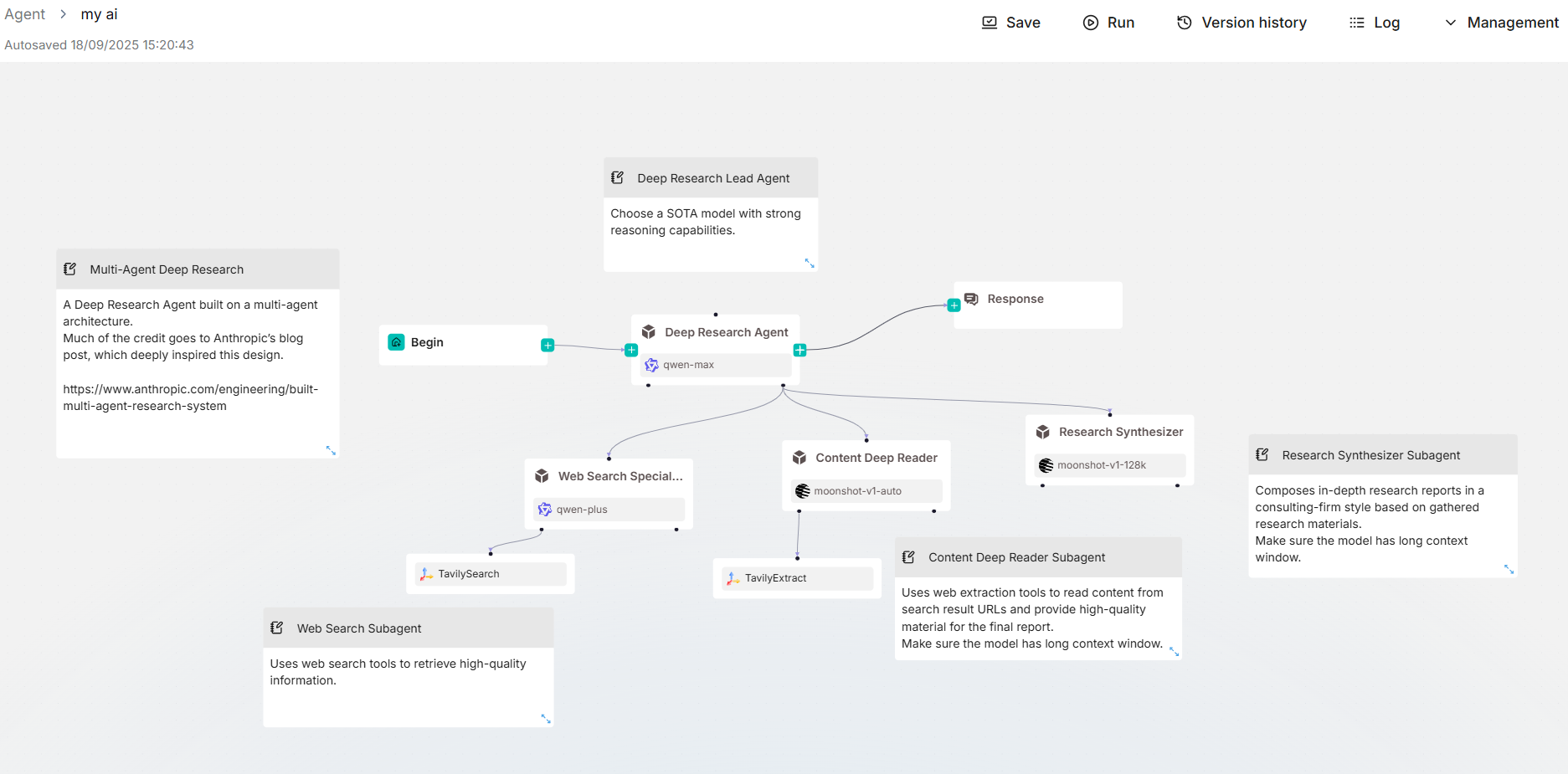Click edit icon on Deep Research Lead Agent note
Screen dimensions: 1568x774
tap(618, 178)
